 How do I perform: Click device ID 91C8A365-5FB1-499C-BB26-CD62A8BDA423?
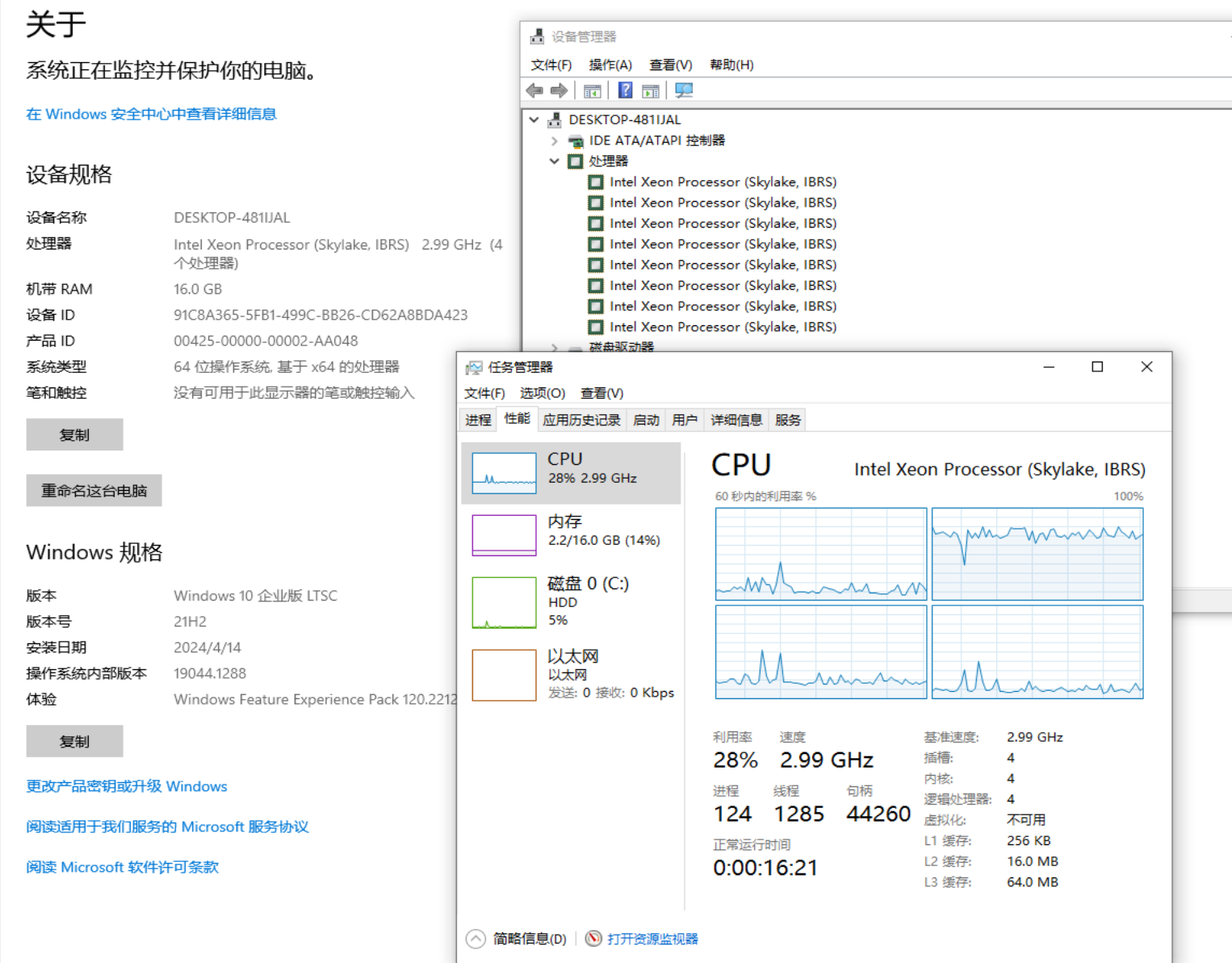tap(321, 315)
